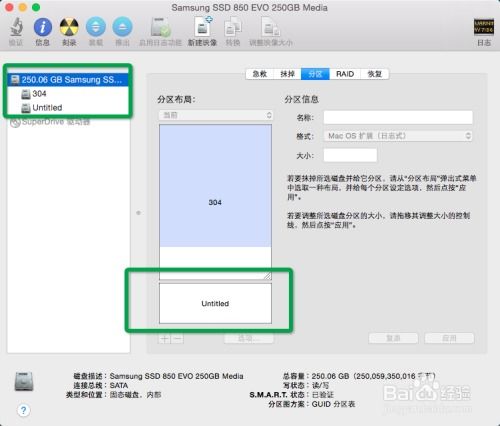The height and width of the screenshot is (426, 500).
Task: Switch to the RAID tab
Action: [345, 74]
